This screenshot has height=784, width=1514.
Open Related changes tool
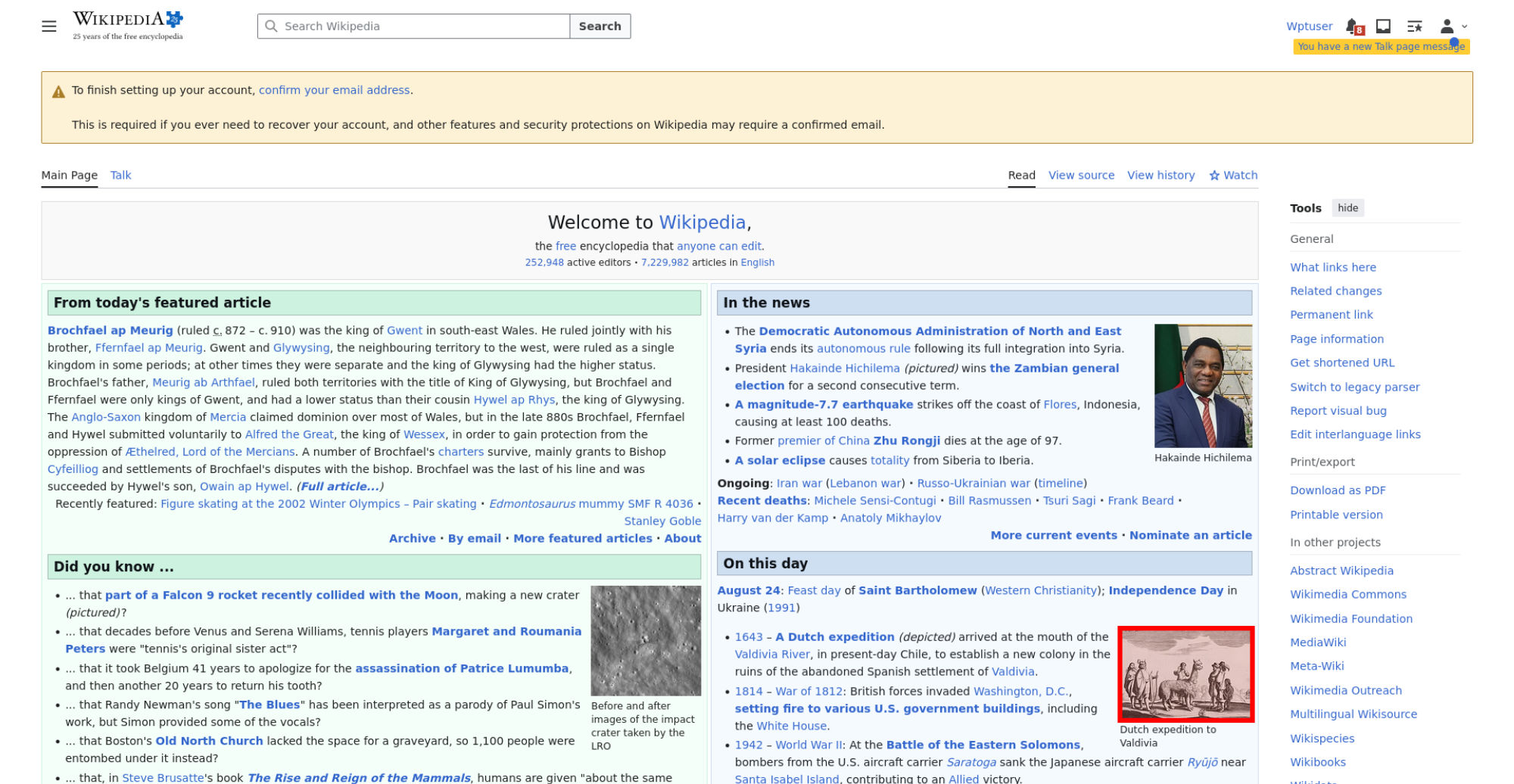(1335, 291)
